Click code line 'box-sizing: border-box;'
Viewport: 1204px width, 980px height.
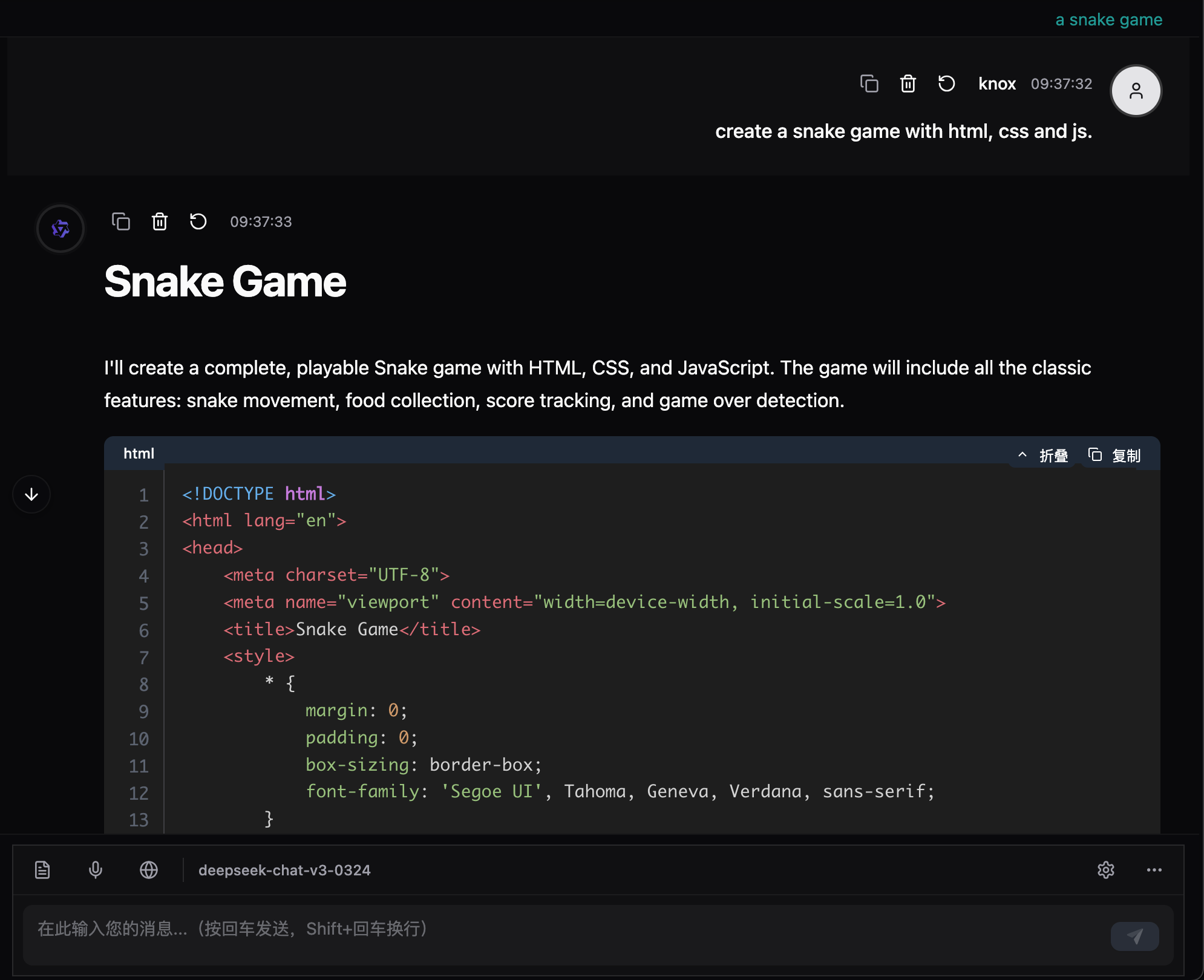click(x=424, y=765)
